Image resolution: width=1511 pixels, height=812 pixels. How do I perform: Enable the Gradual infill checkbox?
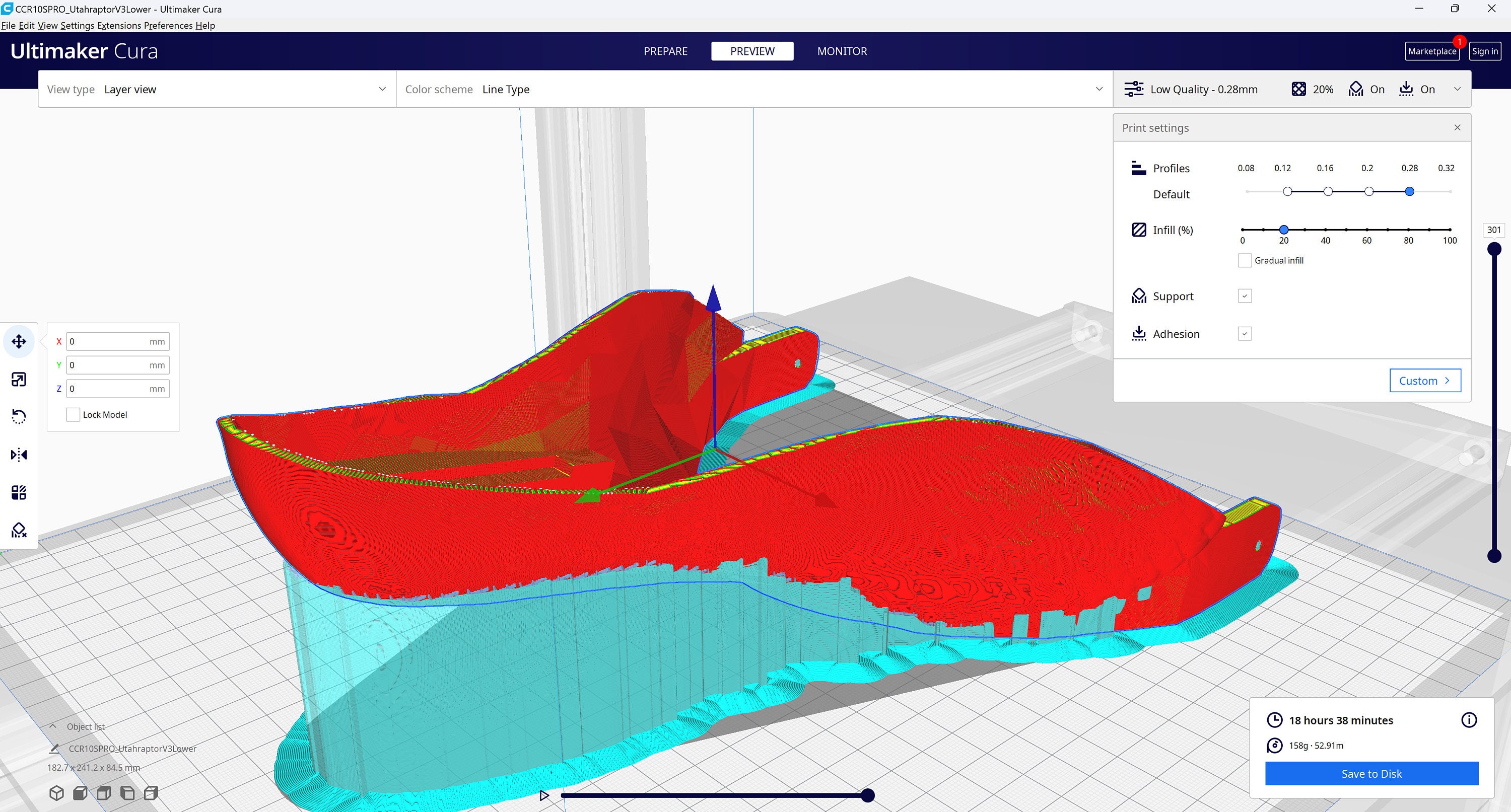(1245, 260)
